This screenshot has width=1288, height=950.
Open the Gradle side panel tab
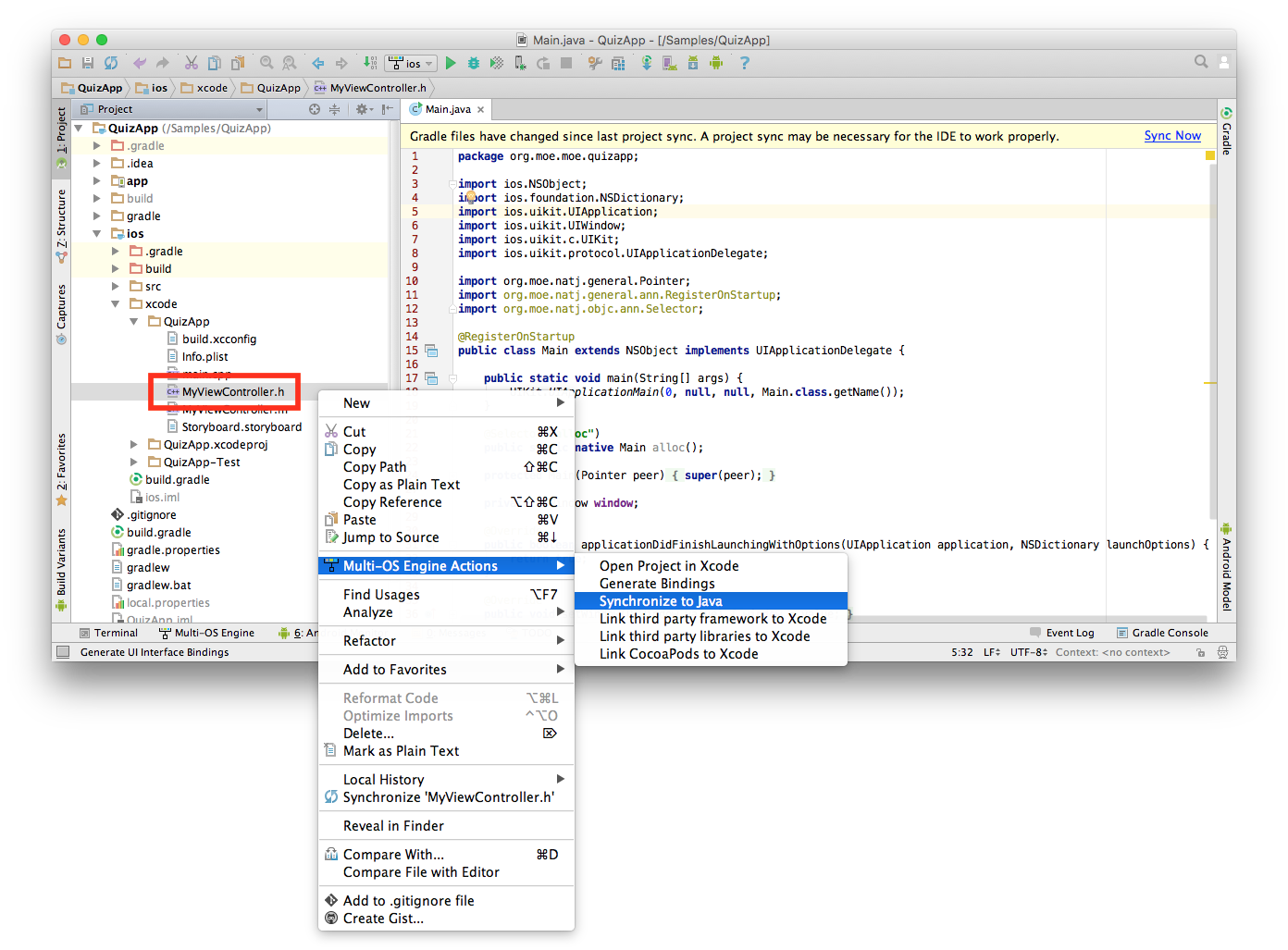point(1227,131)
